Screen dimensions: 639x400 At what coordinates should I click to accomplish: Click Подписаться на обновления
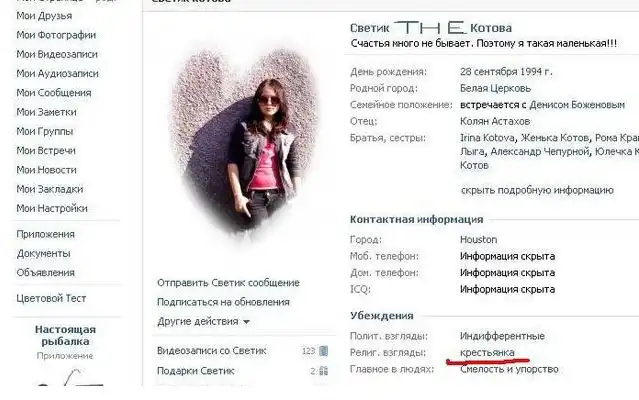(x=223, y=302)
